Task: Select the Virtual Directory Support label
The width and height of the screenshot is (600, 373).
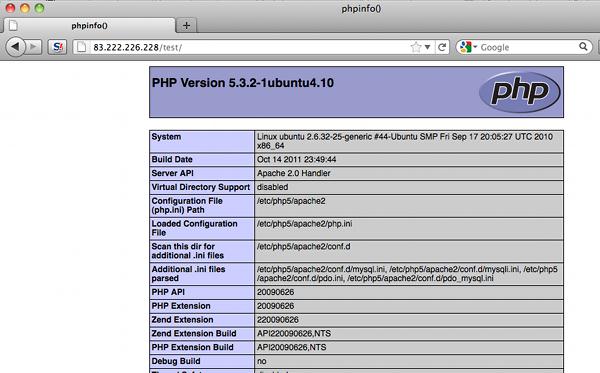Action: pyautogui.click(x=201, y=187)
